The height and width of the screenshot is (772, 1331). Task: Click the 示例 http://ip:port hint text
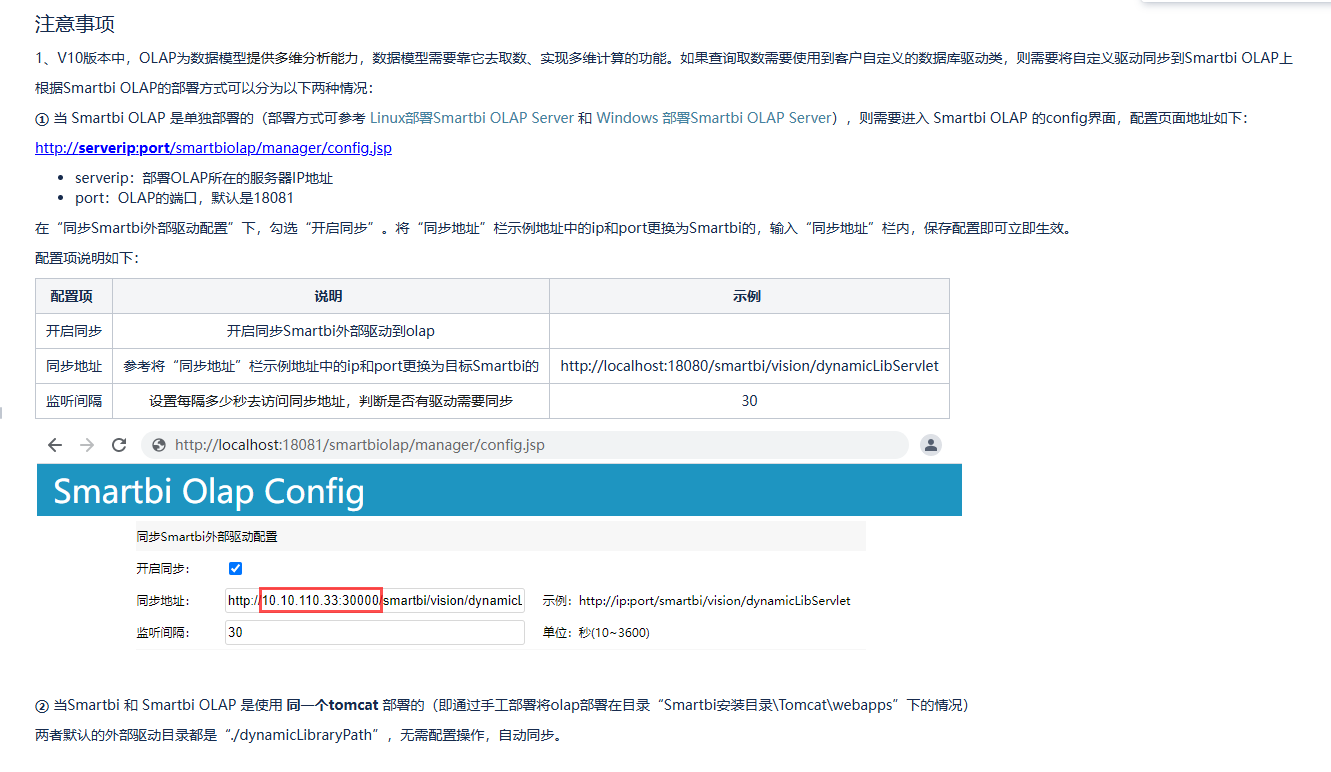pos(696,601)
